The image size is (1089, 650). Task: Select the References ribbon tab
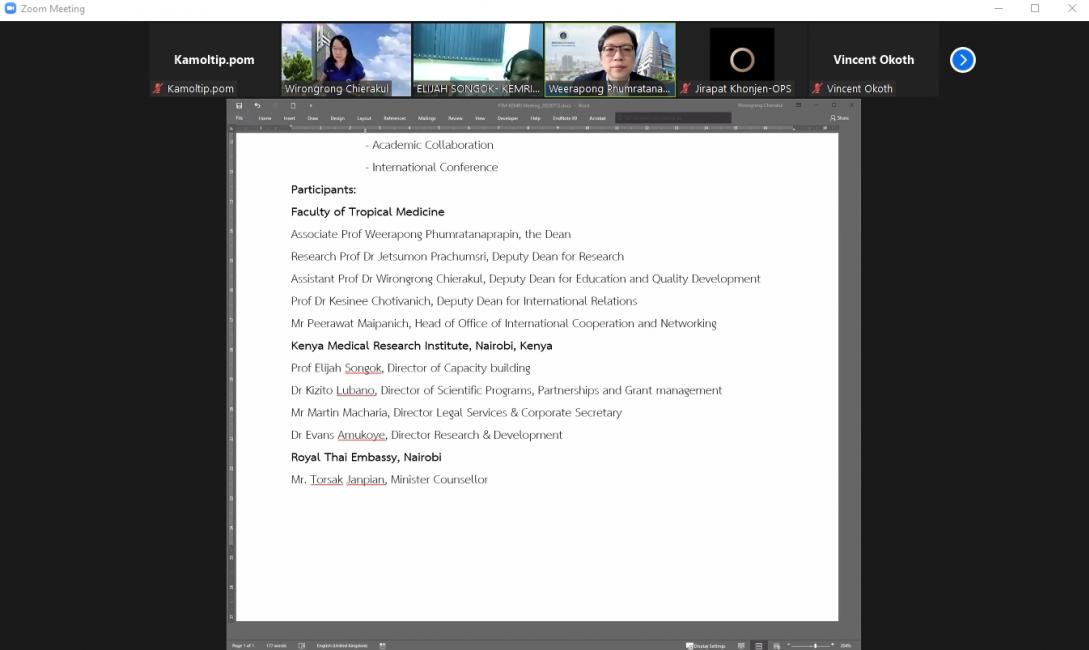point(394,118)
